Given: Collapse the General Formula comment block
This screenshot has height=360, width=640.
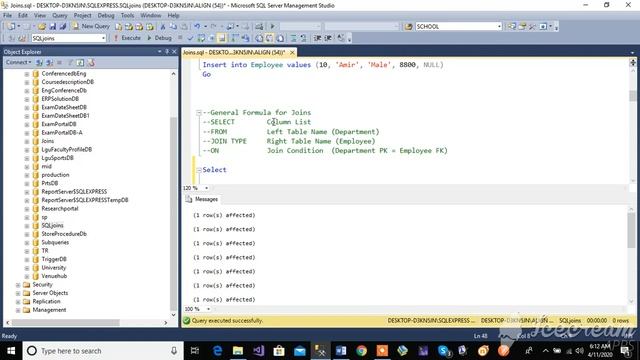Looking at the screenshot, I should 199,113.
